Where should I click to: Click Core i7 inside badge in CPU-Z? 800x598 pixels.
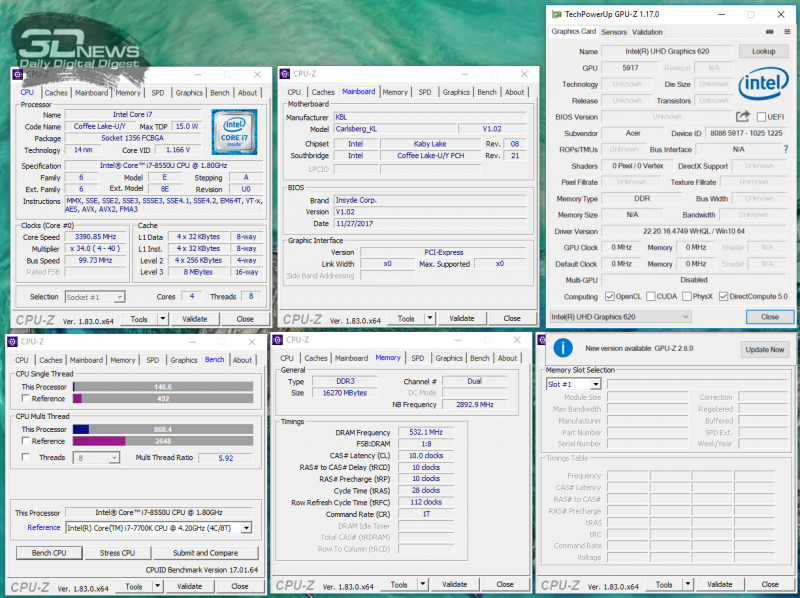[x=234, y=132]
